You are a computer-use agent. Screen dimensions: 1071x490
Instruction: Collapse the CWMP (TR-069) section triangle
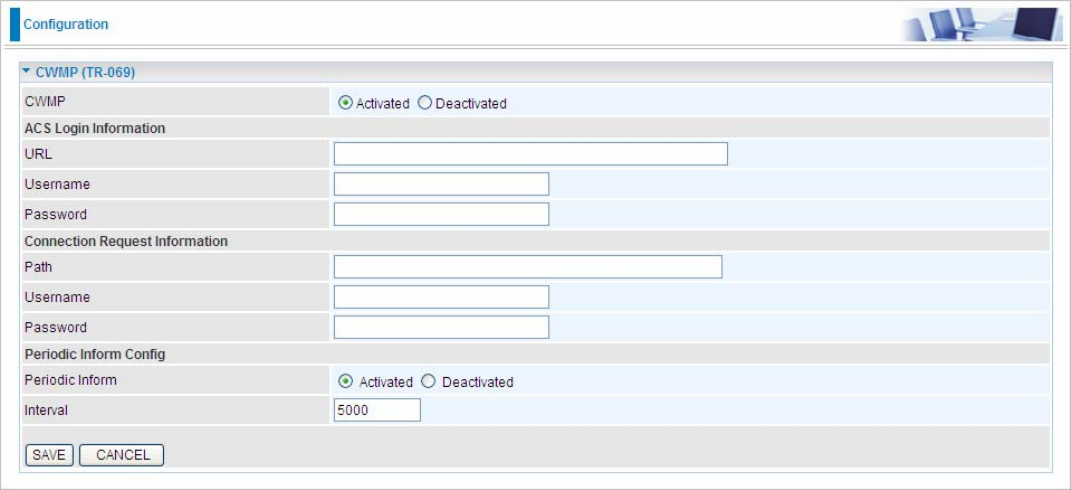tap(26, 72)
